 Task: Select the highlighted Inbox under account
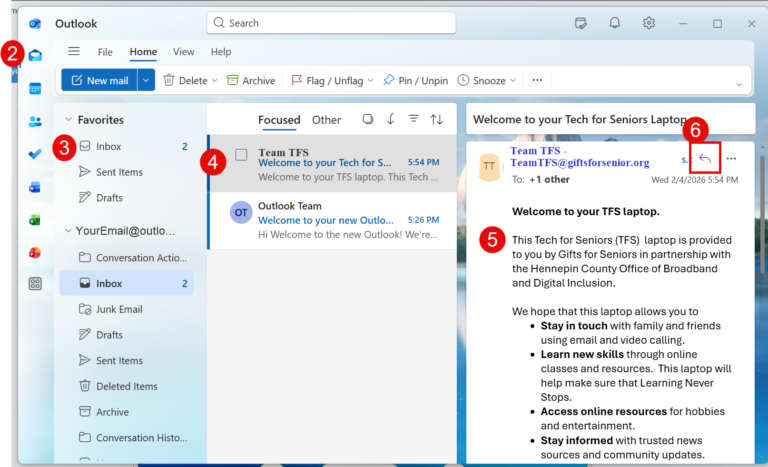tap(127, 283)
